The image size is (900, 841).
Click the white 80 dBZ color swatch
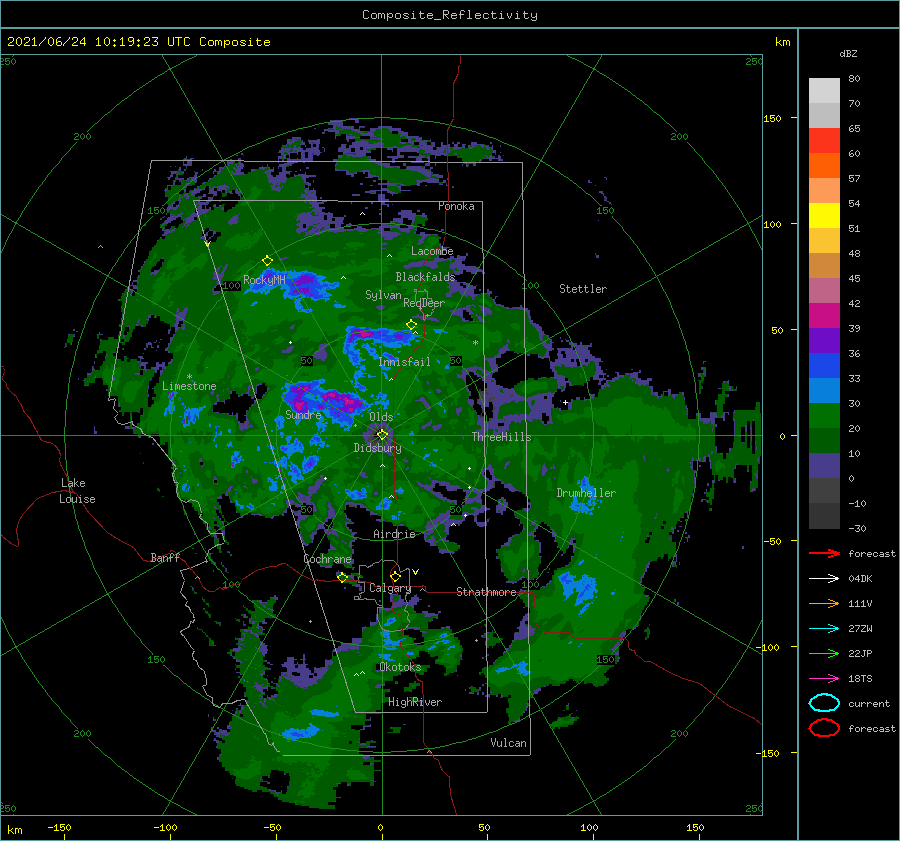pyautogui.click(x=824, y=91)
